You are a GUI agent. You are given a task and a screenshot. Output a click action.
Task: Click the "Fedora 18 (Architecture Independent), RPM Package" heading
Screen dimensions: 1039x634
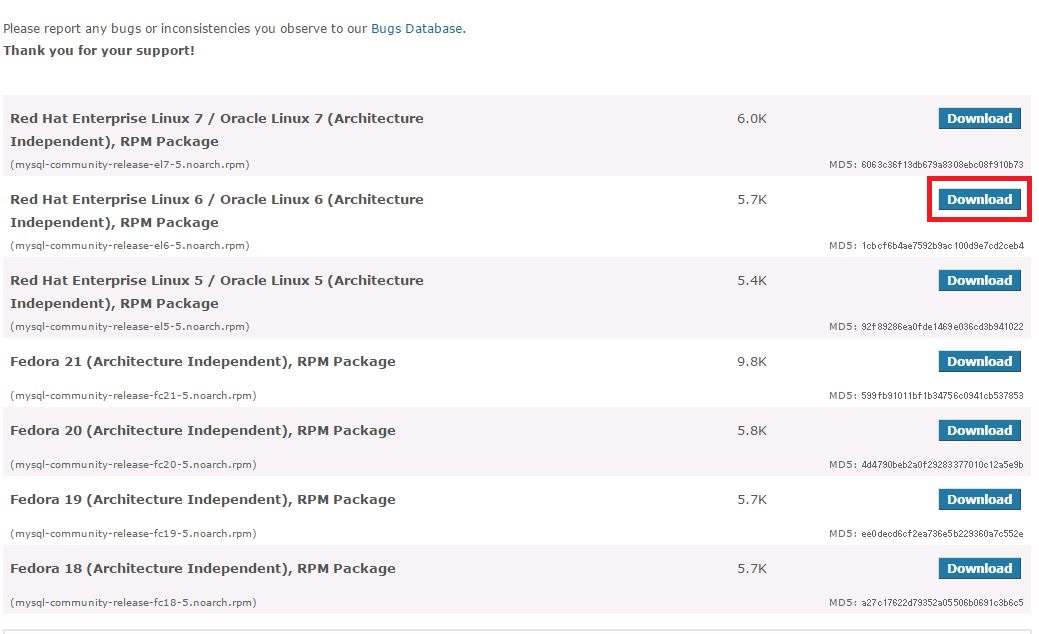pyautogui.click(x=203, y=568)
